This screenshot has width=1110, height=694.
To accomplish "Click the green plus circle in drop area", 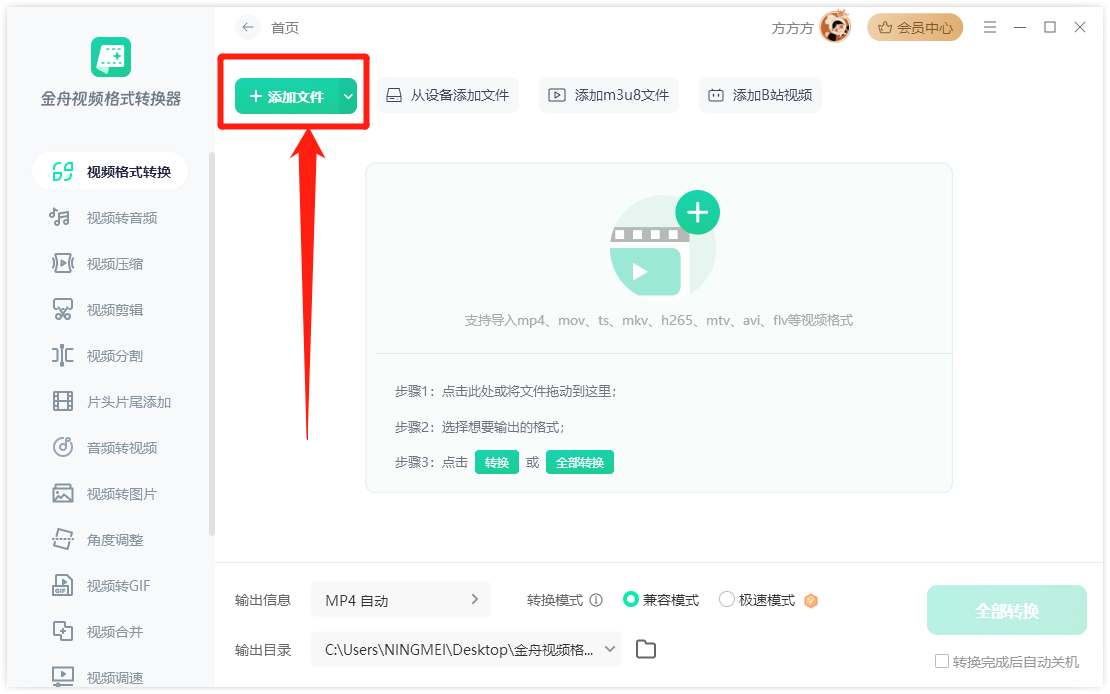I will 697,212.
